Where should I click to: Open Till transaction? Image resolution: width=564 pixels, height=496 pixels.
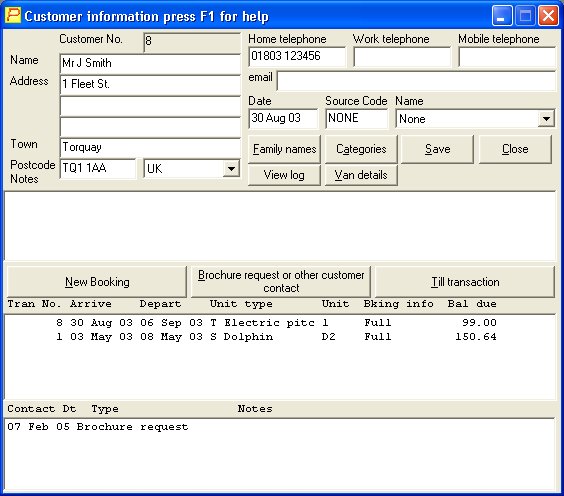point(465,282)
